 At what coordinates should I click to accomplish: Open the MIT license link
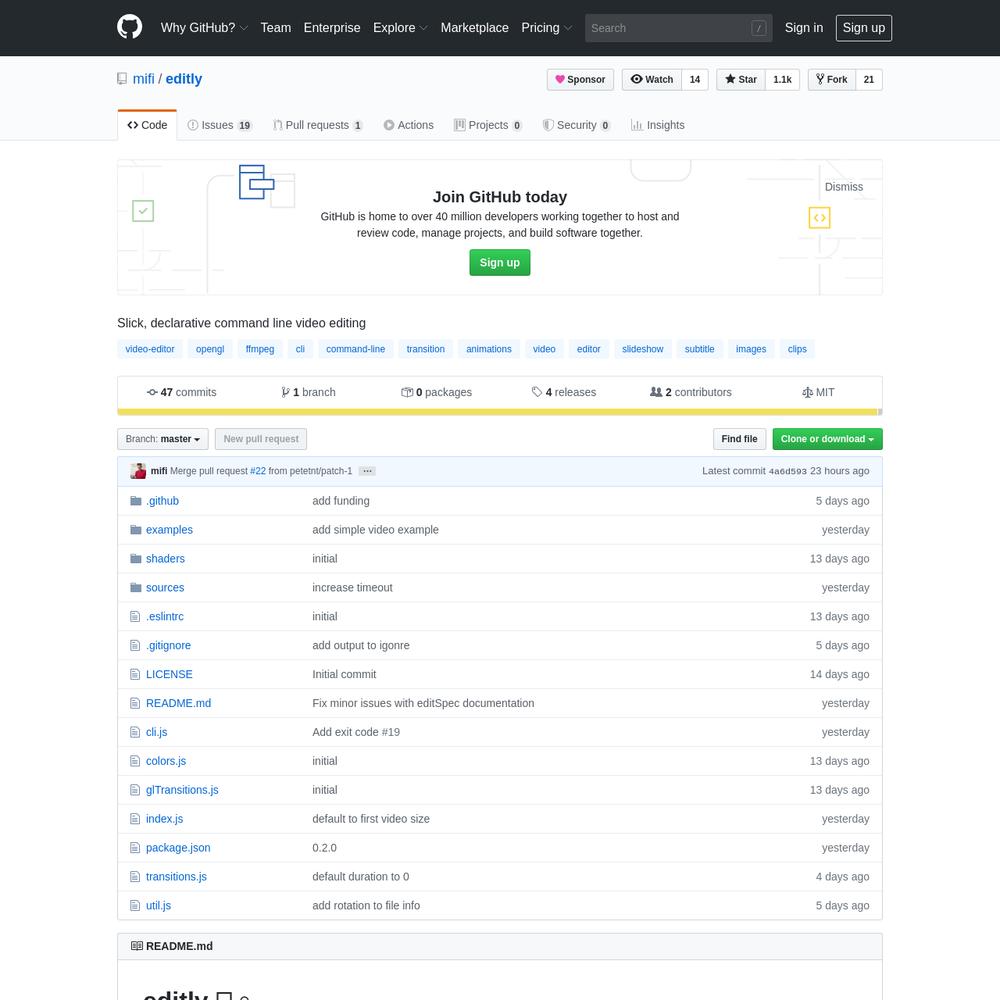tap(818, 392)
